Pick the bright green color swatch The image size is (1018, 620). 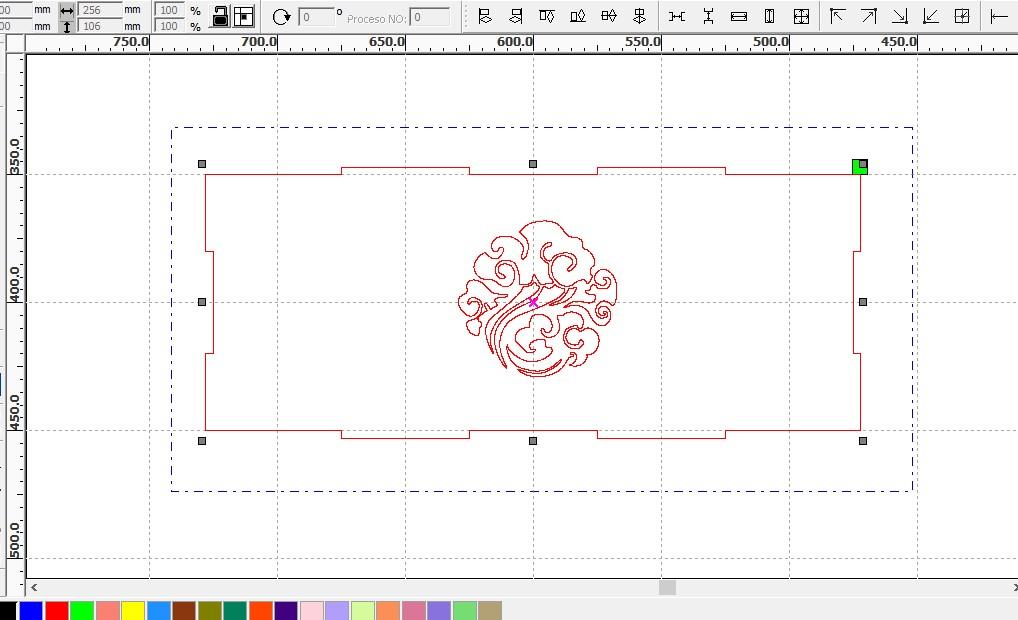click(x=82, y=610)
